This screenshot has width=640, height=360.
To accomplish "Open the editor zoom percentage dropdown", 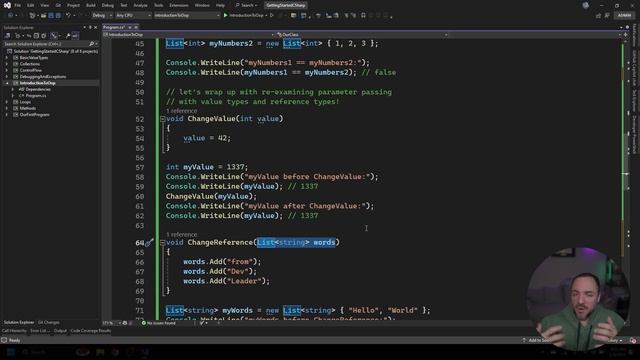I will tap(112, 323).
